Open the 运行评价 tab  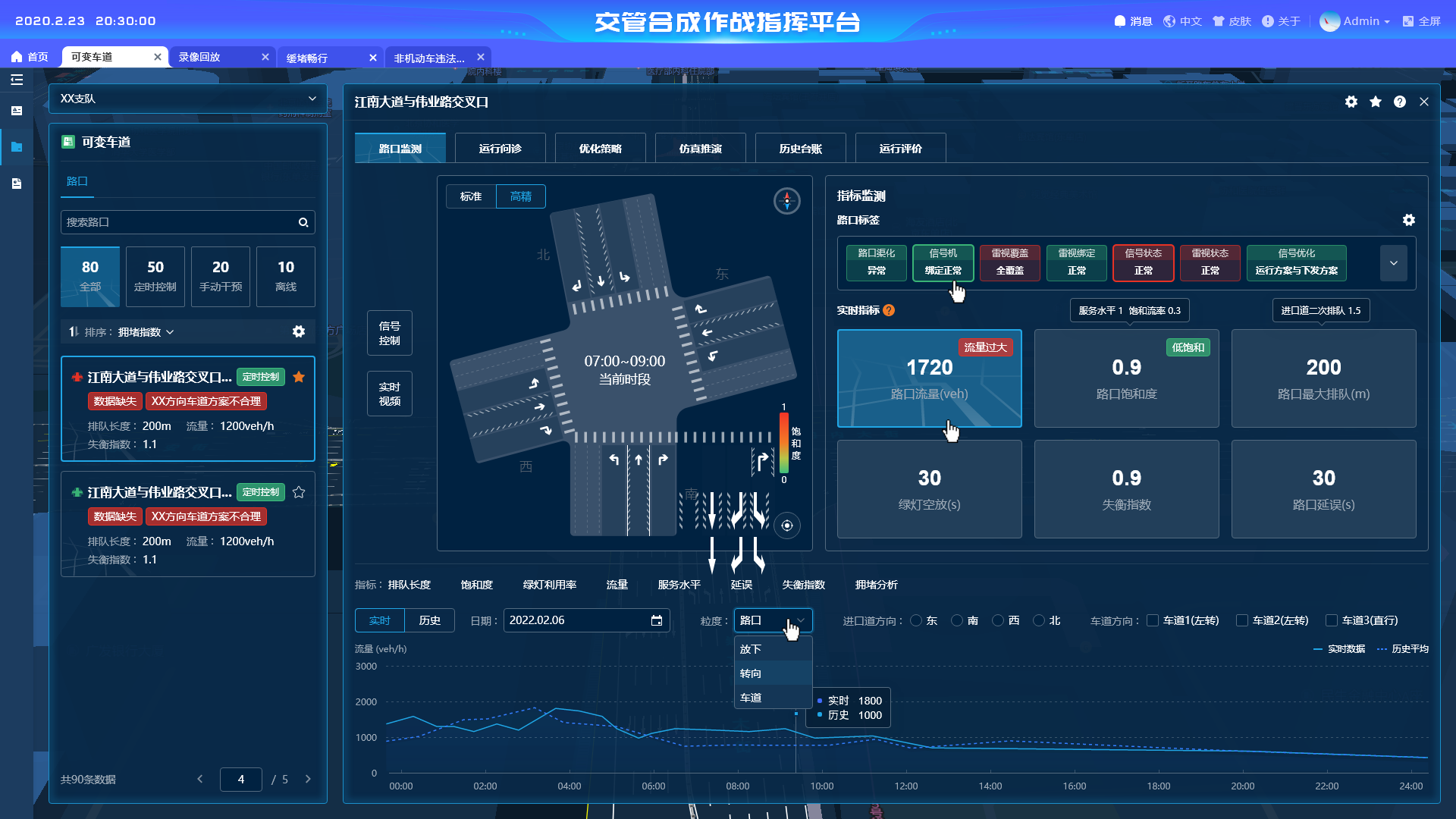(x=900, y=149)
